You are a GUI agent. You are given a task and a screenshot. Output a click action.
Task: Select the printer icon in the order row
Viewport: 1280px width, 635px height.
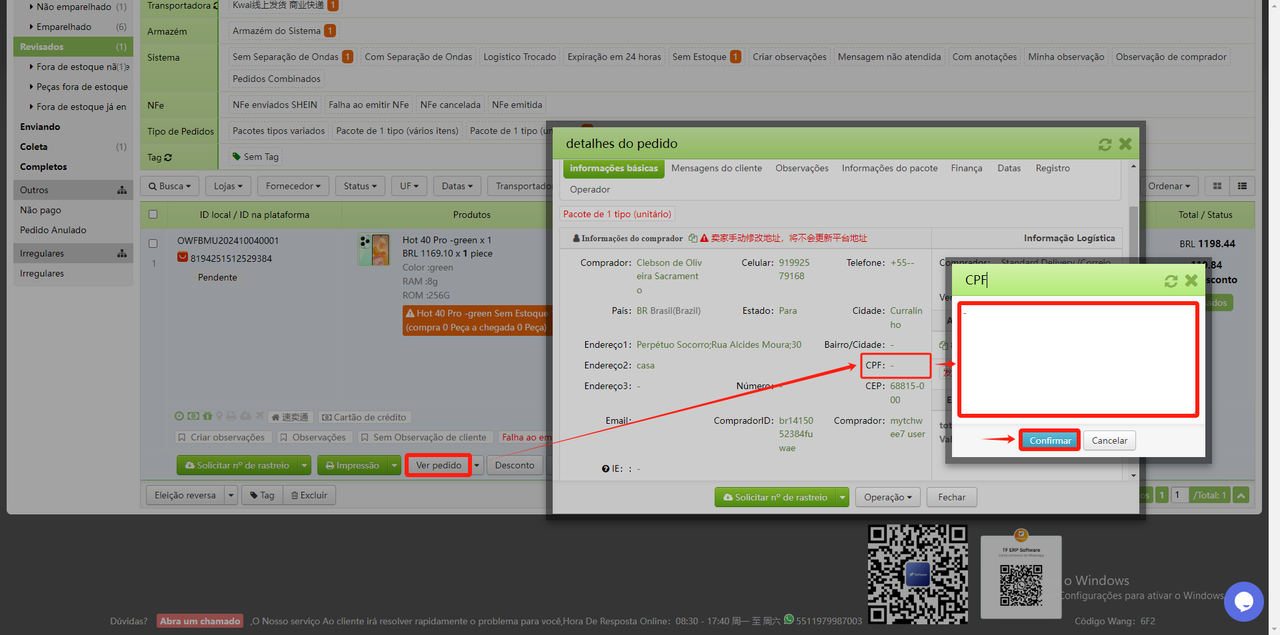230,417
